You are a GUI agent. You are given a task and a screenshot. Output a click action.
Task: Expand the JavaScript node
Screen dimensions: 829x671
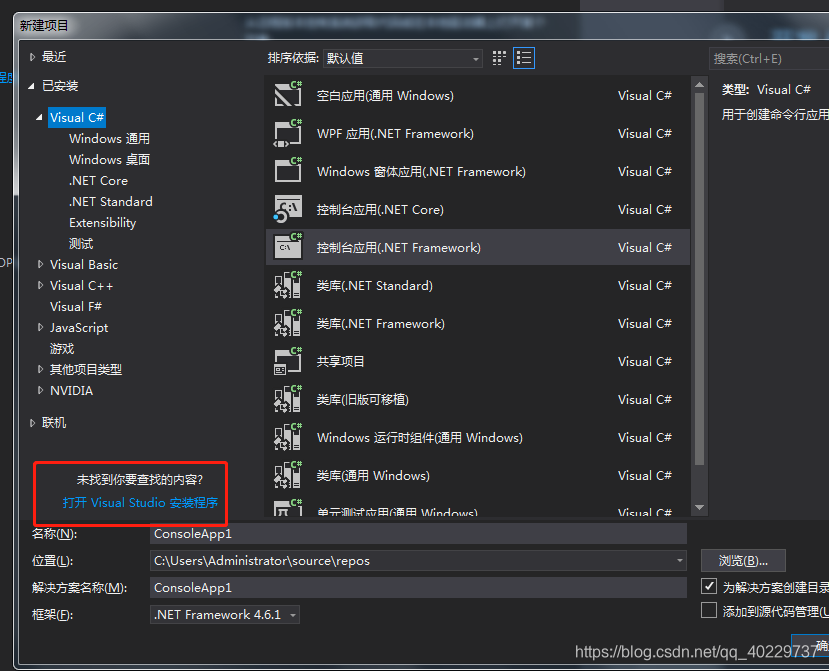click(x=40, y=328)
